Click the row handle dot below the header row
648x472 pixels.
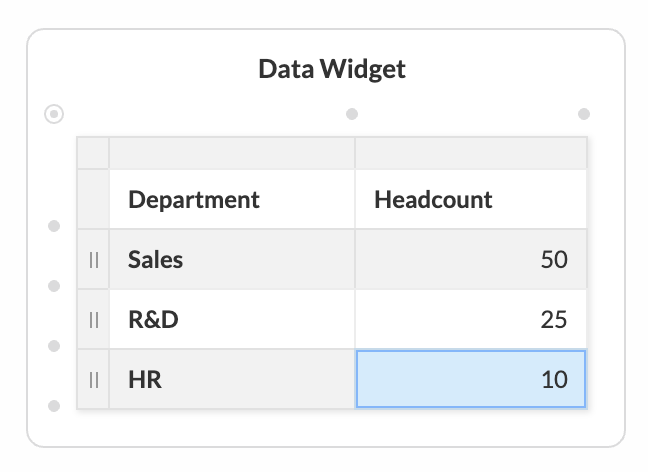pos(54,226)
